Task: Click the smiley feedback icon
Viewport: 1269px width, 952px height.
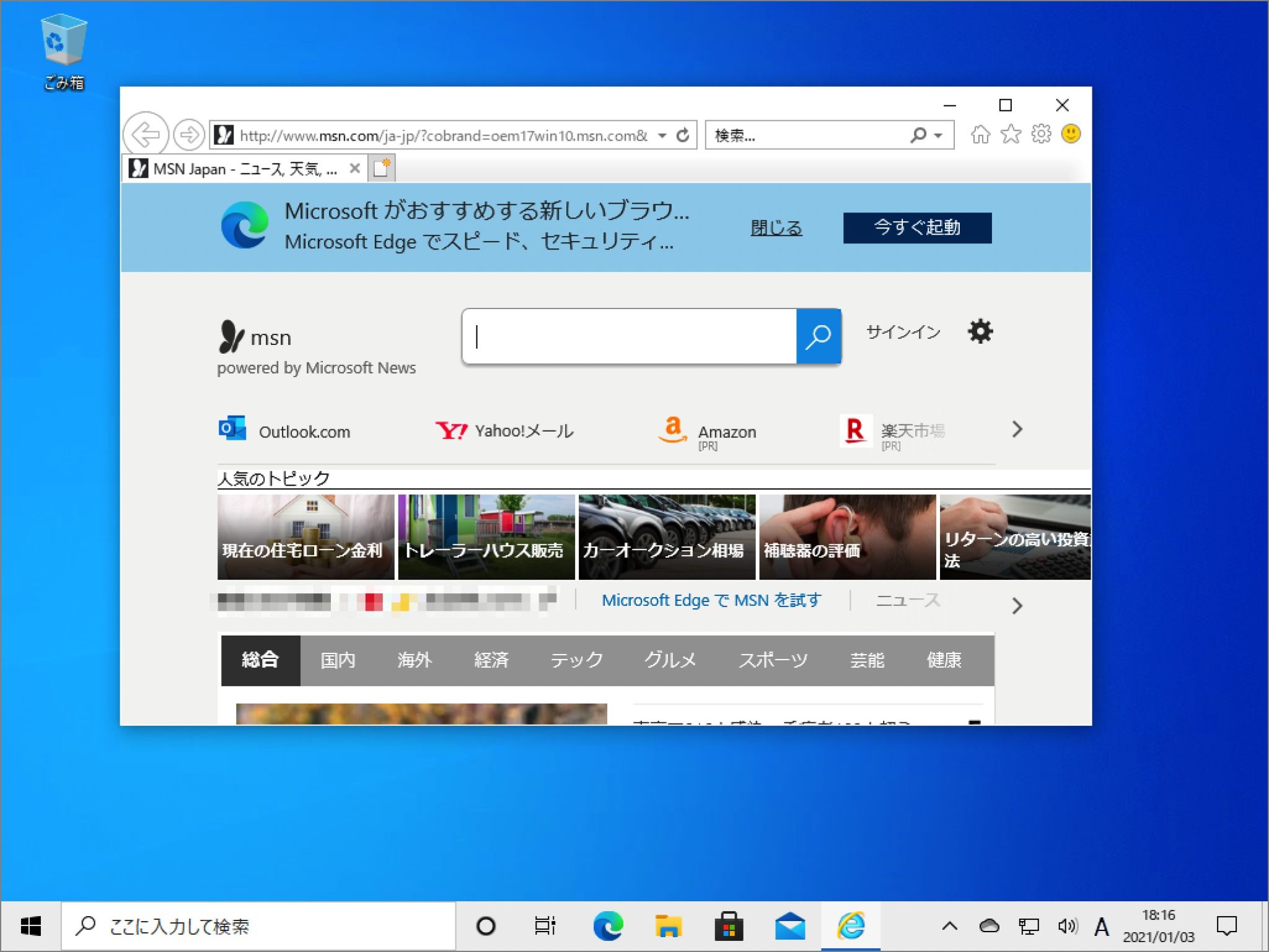Action: pyautogui.click(x=1071, y=134)
